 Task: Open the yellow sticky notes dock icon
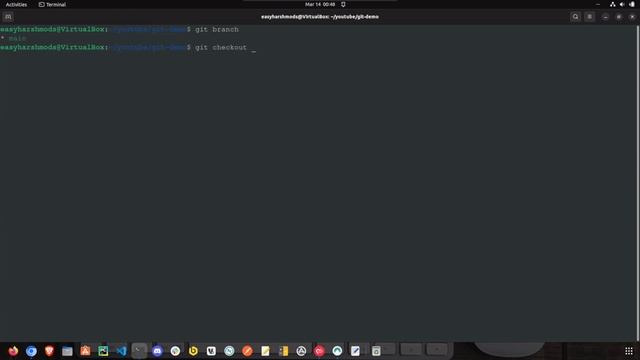265,351
